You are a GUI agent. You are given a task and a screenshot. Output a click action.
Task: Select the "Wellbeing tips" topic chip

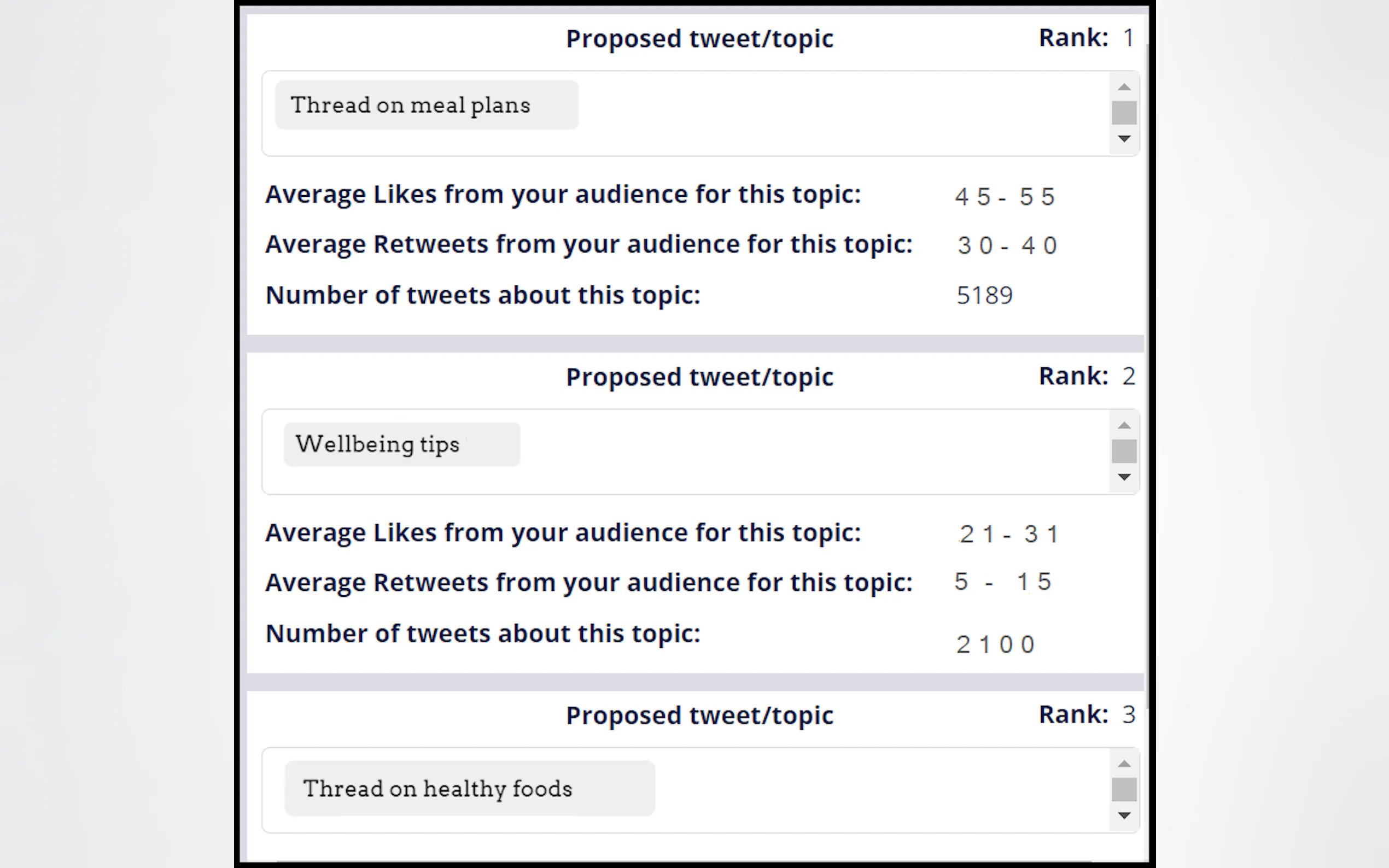tap(401, 444)
